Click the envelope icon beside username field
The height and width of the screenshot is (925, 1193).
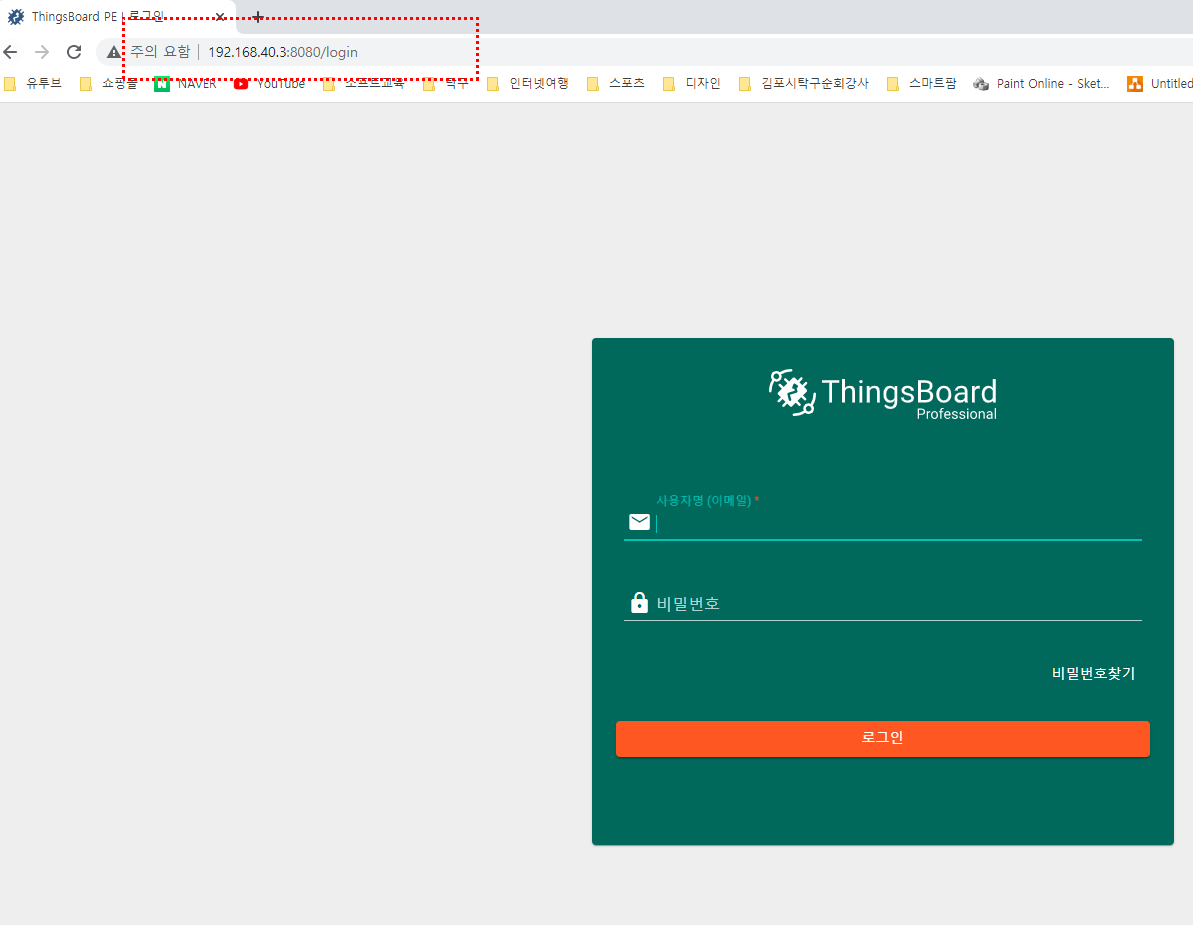coord(640,522)
